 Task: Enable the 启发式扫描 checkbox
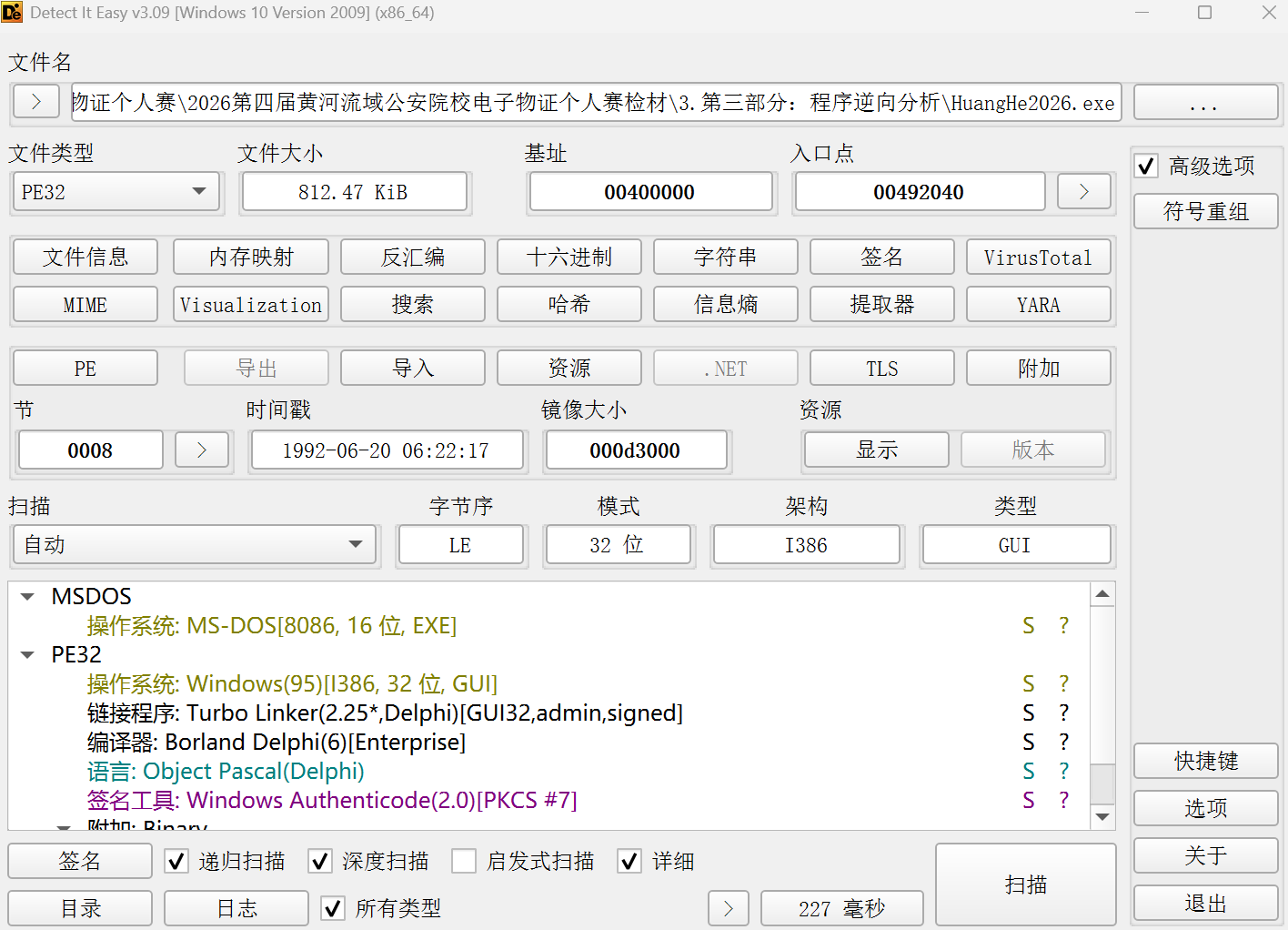click(x=464, y=861)
